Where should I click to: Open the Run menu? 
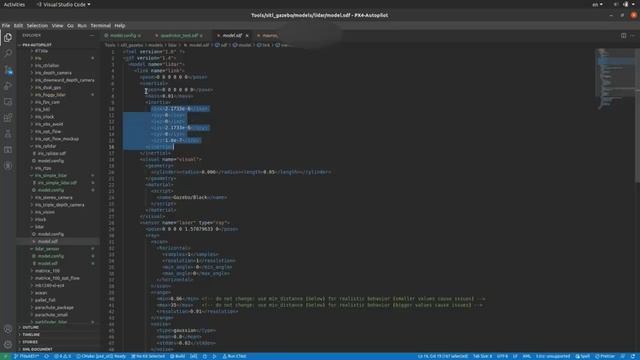click(82, 25)
